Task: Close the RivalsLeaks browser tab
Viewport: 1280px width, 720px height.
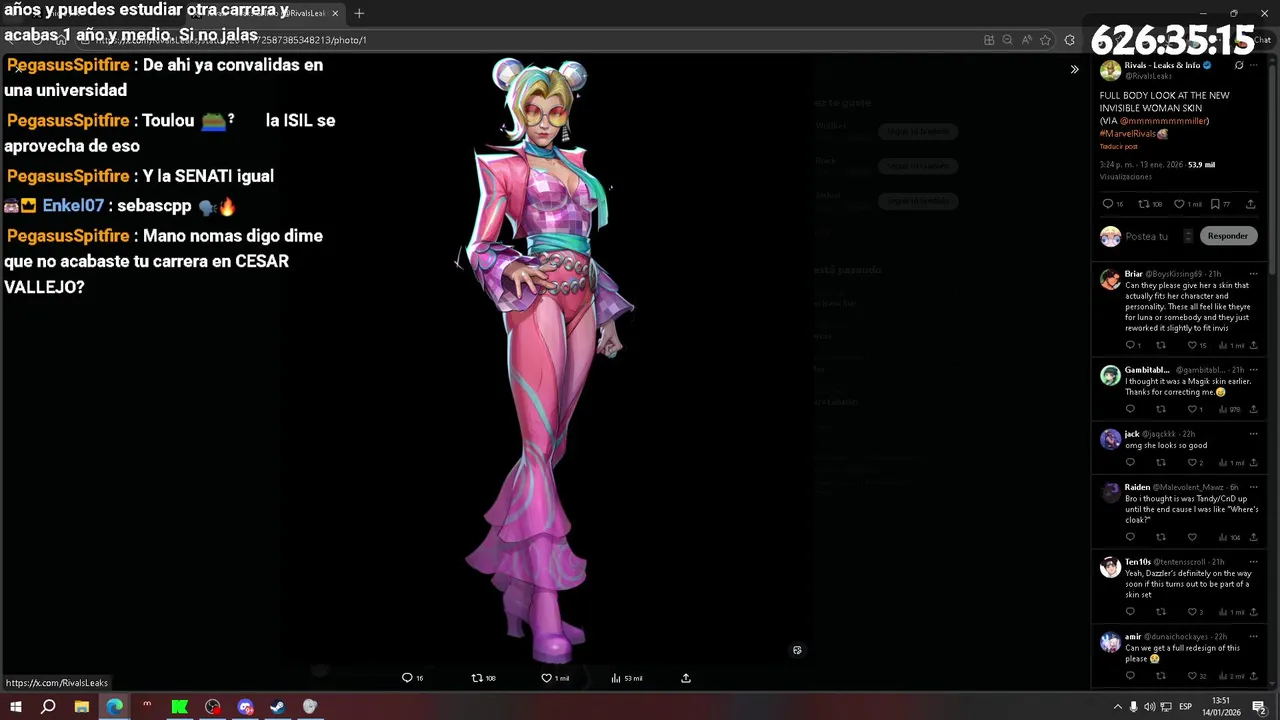Action: click(x=335, y=13)
